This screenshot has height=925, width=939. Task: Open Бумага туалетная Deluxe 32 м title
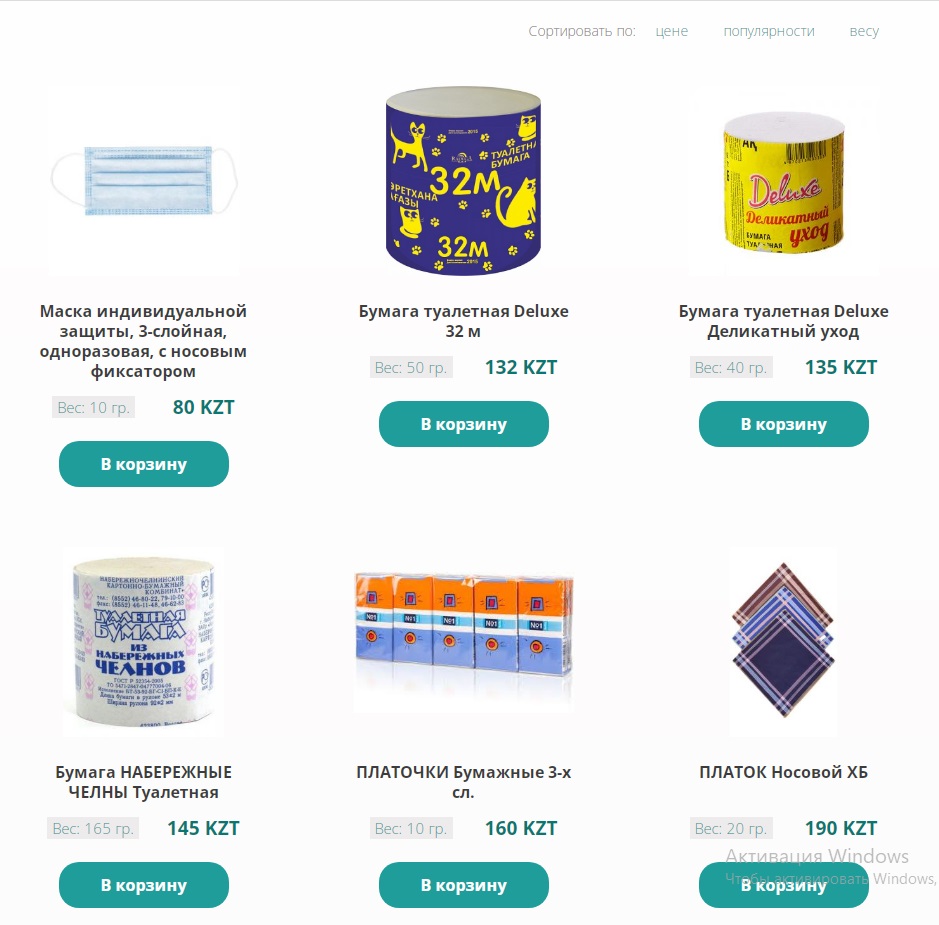[464, 321]
